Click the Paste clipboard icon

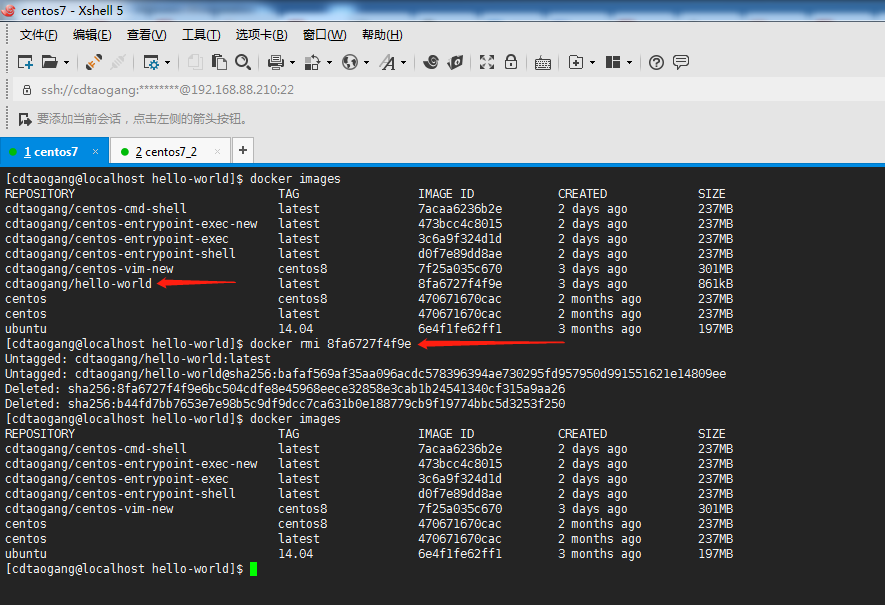tap(219, 62)
